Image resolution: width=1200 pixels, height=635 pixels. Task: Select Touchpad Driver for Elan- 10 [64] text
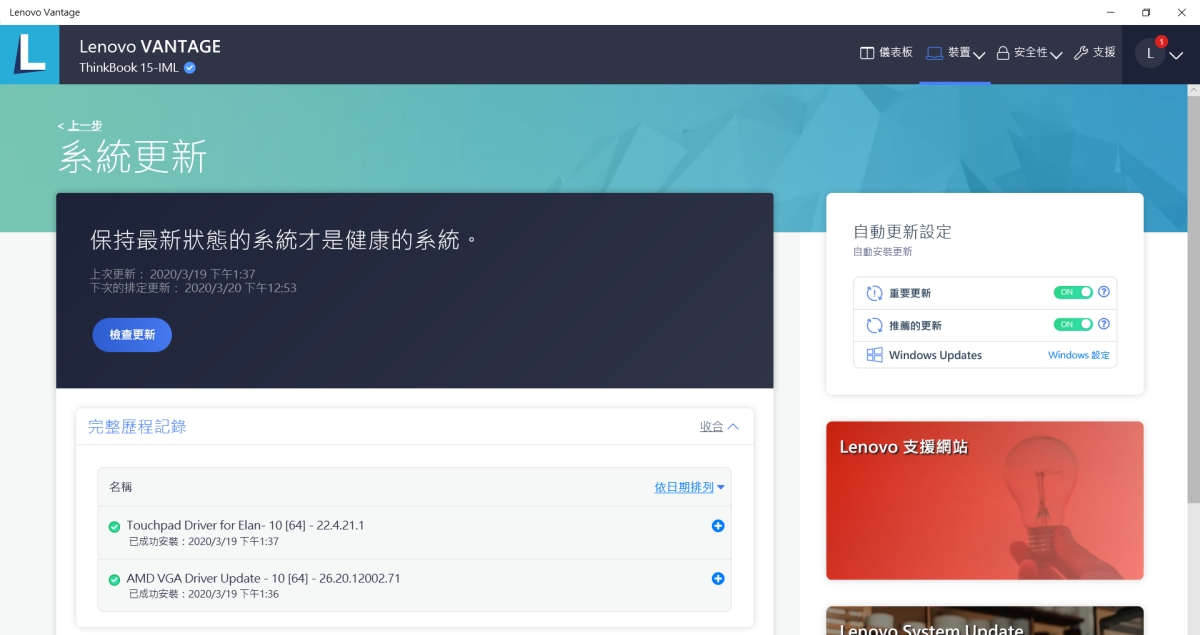pos(245,525)
